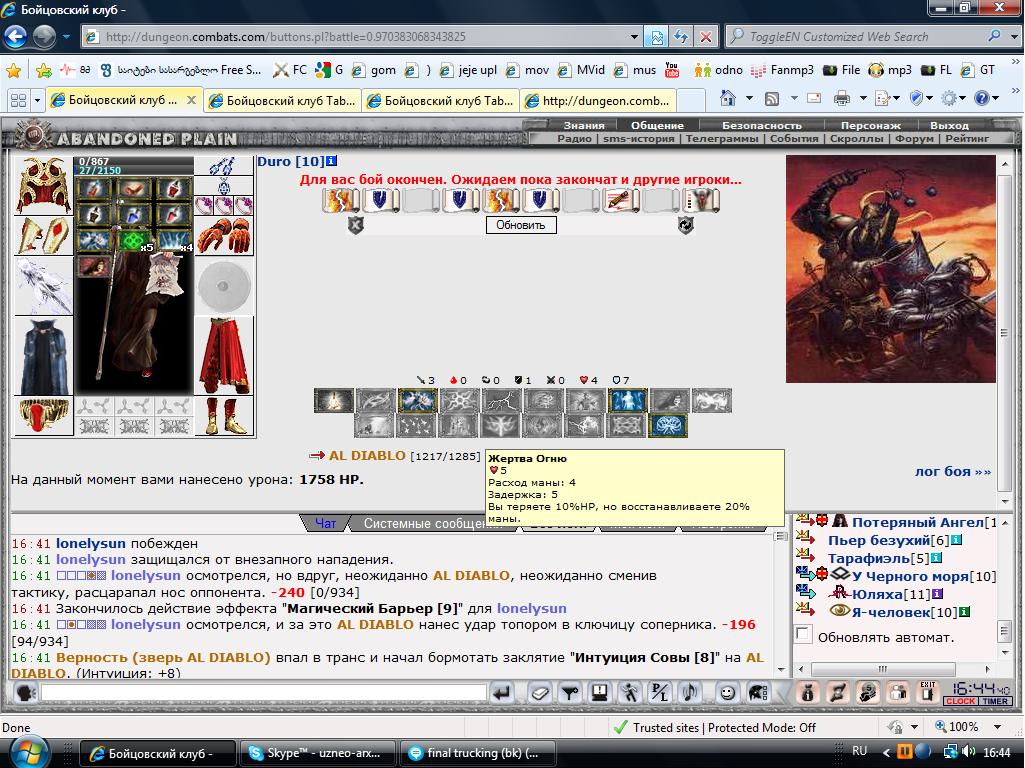The width and height of the screenshot is (1025, 768).
Task: Click the CLOCK toggle label
Action: coord(960,701)
